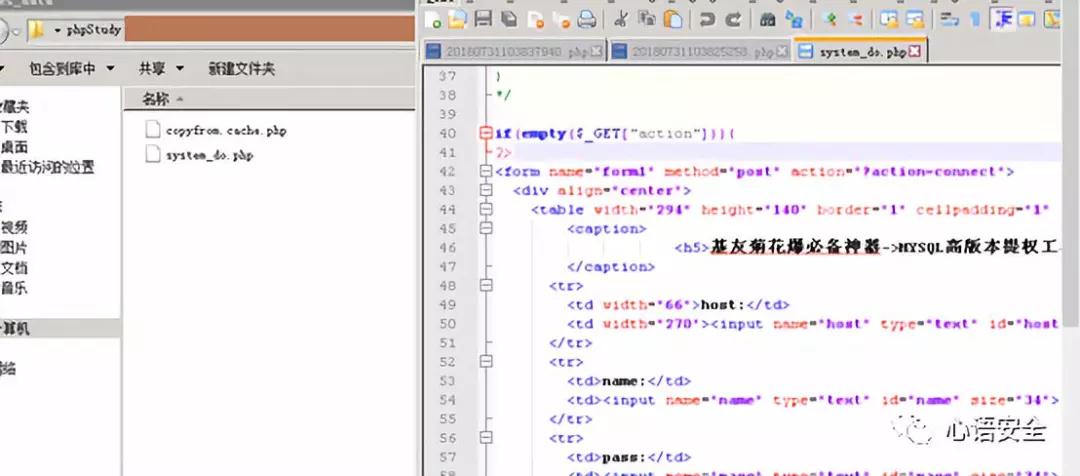Click the New file icon in Notepad++
Screen dimensions: 1080x476
(x=433, y=20)
